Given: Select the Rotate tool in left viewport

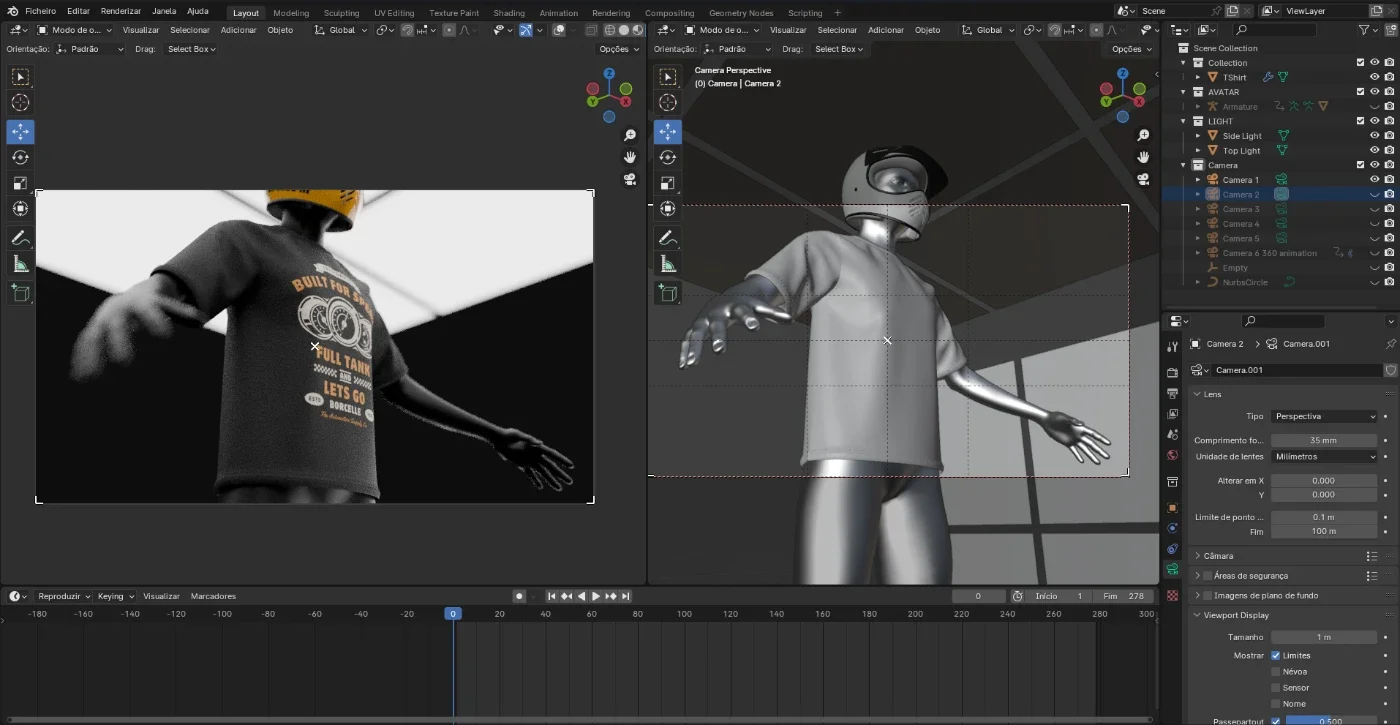Looking at the screenshot, I should pyautogui.click(x=20, y=157).
